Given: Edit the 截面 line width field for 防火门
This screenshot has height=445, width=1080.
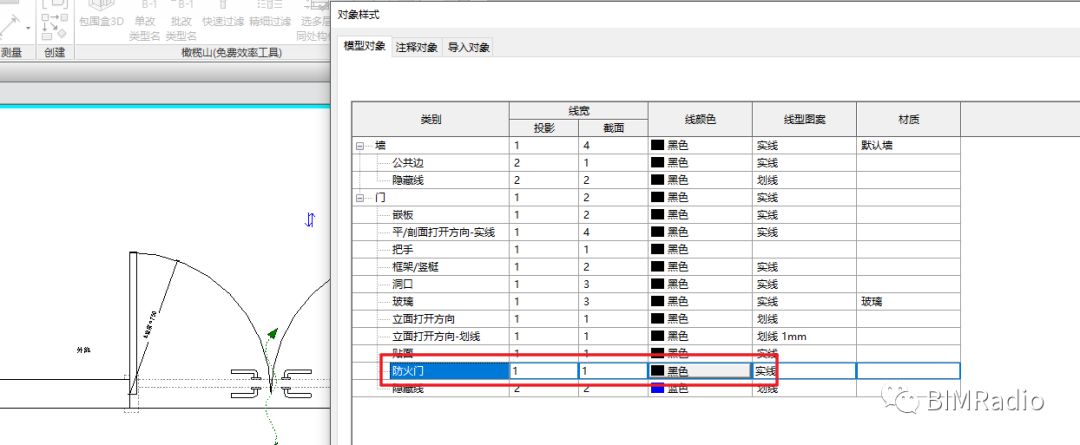Looking at the screenshot, I should [x=613, y=371].
